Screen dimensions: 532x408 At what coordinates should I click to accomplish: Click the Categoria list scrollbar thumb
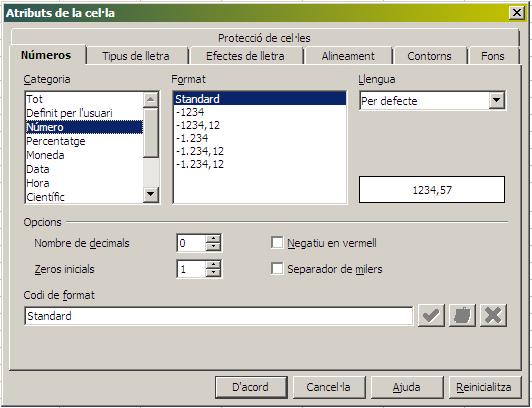click(x=151, y=133)
